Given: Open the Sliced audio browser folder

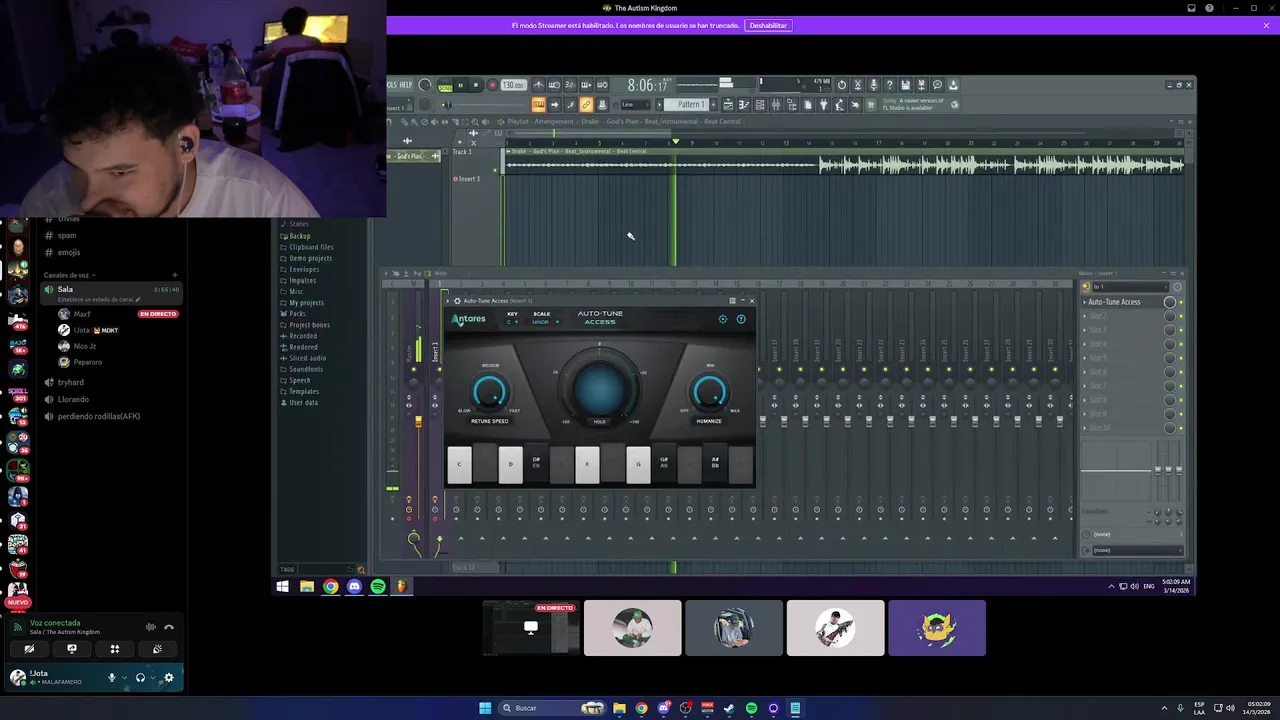Looking at the screenshot, I should click(303, 358).
